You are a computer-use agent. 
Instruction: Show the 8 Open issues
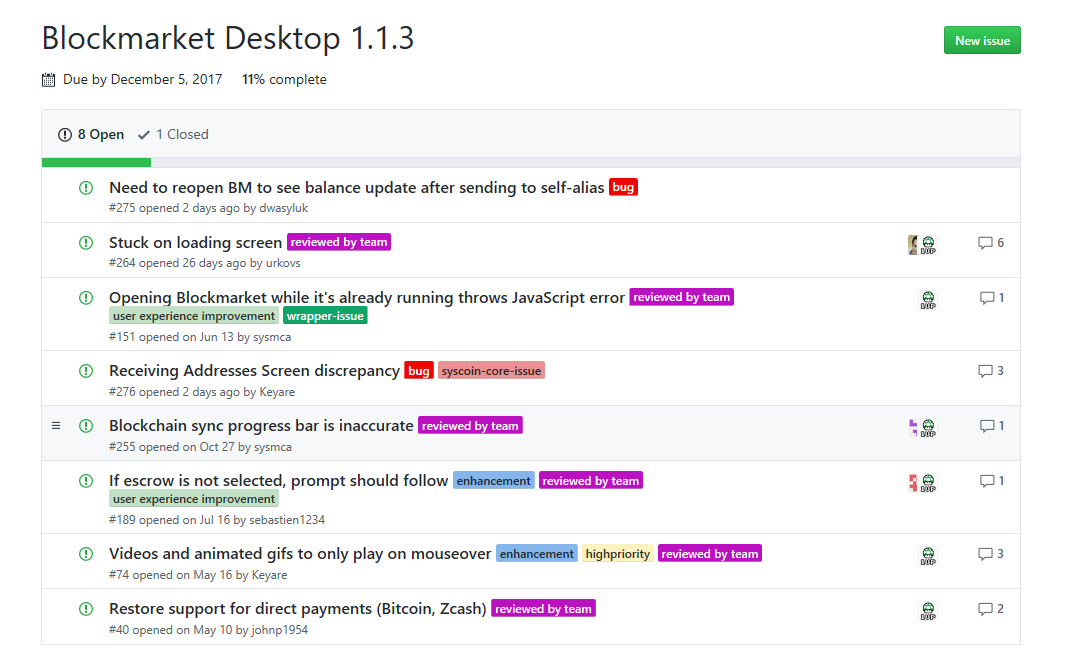click(x=91, y=135)
